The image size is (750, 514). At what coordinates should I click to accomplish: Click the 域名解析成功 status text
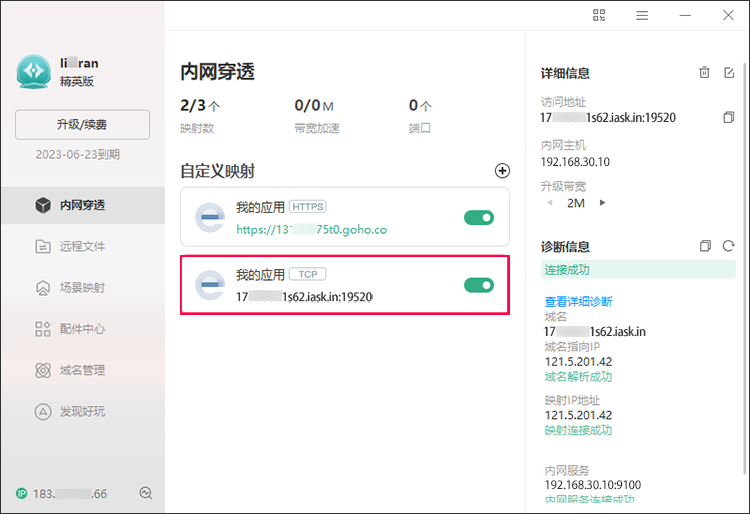[578, 377]
